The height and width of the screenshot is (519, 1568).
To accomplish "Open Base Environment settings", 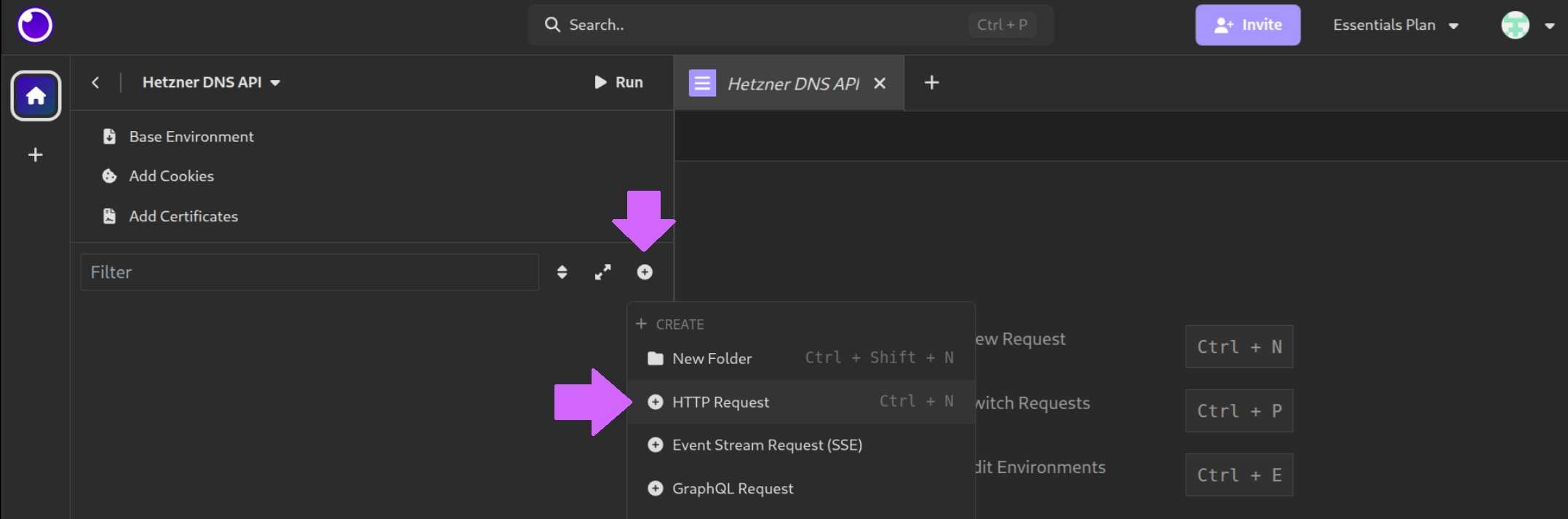I will (191, 137).
